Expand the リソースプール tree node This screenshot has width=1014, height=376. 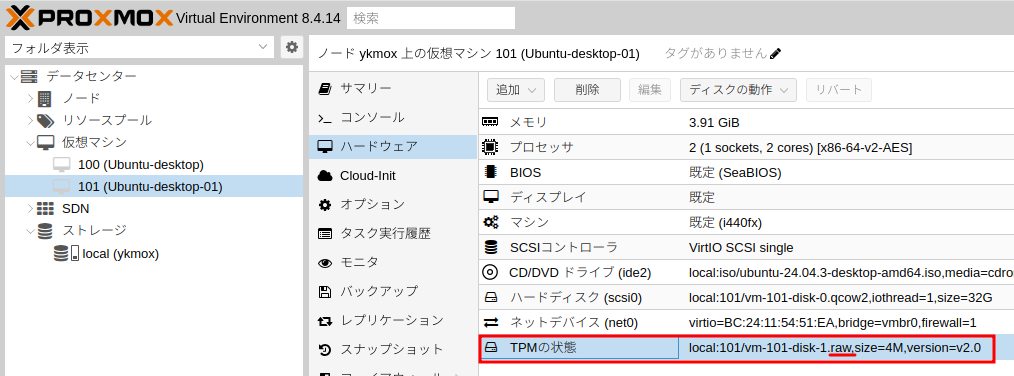point(30,120)
